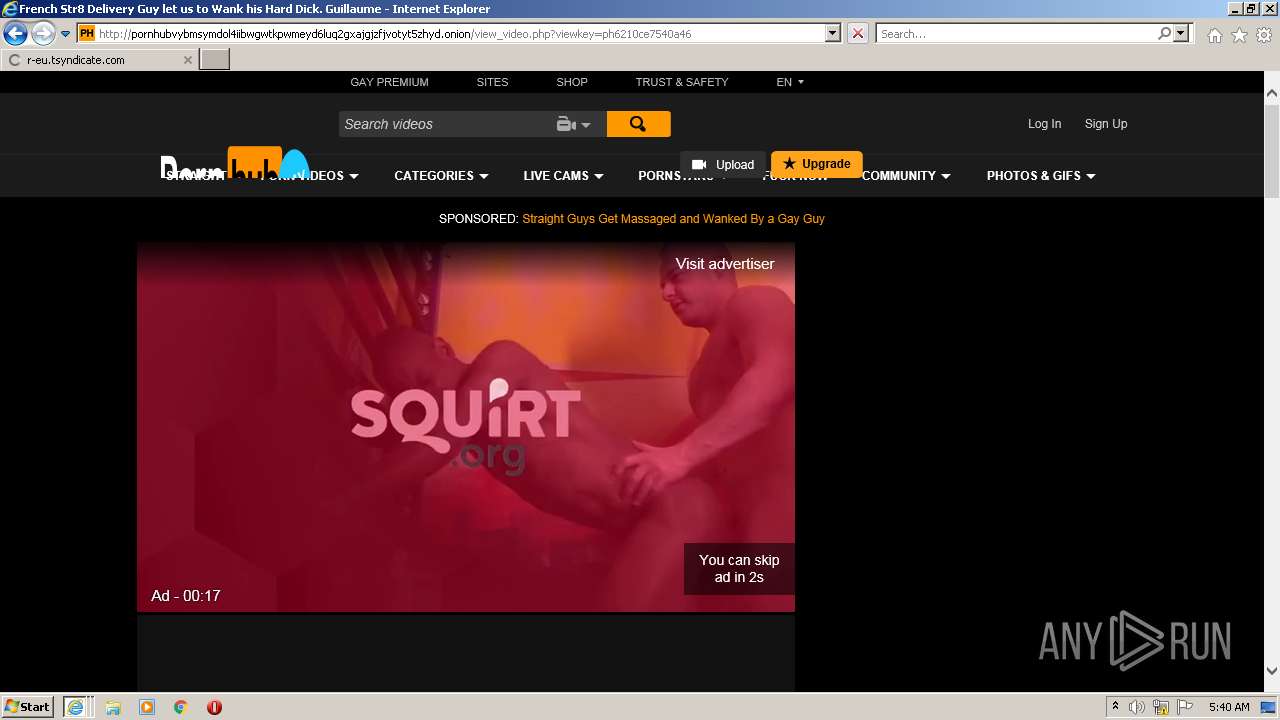
Task: Click 'Visit advertiser' on the video ad
Action: [725, 264]
